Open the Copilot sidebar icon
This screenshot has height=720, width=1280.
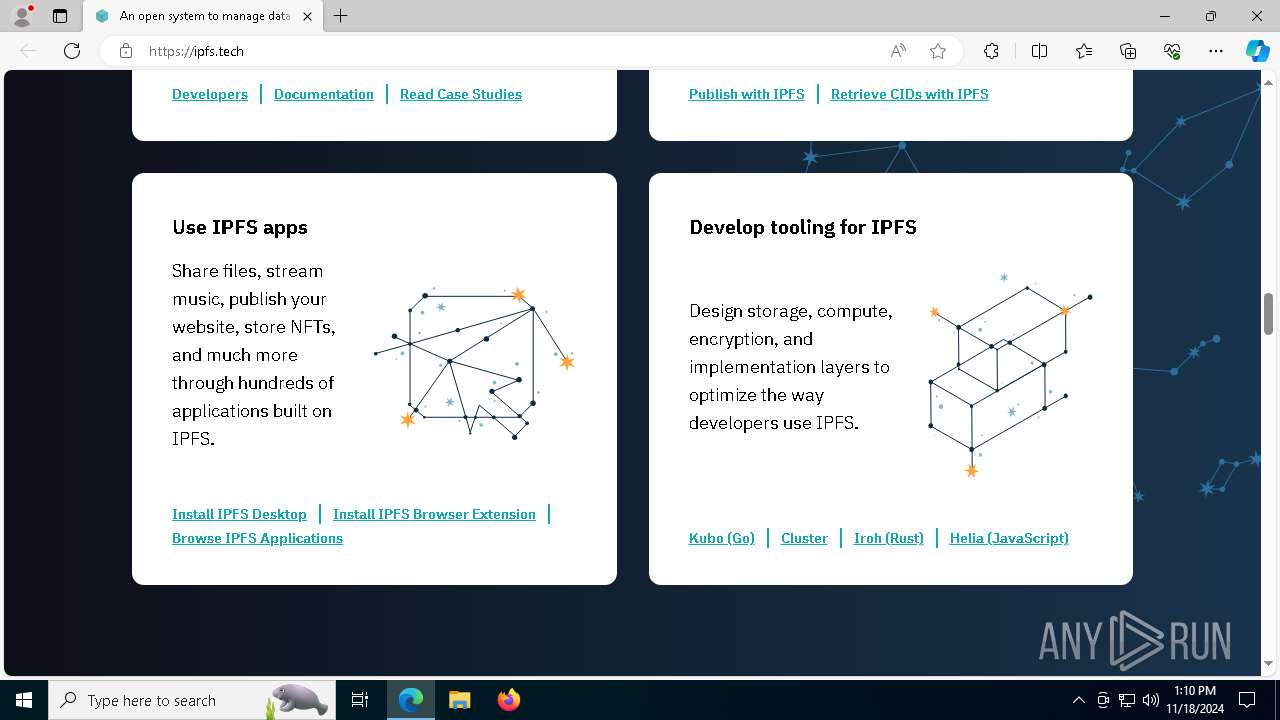1257,51
